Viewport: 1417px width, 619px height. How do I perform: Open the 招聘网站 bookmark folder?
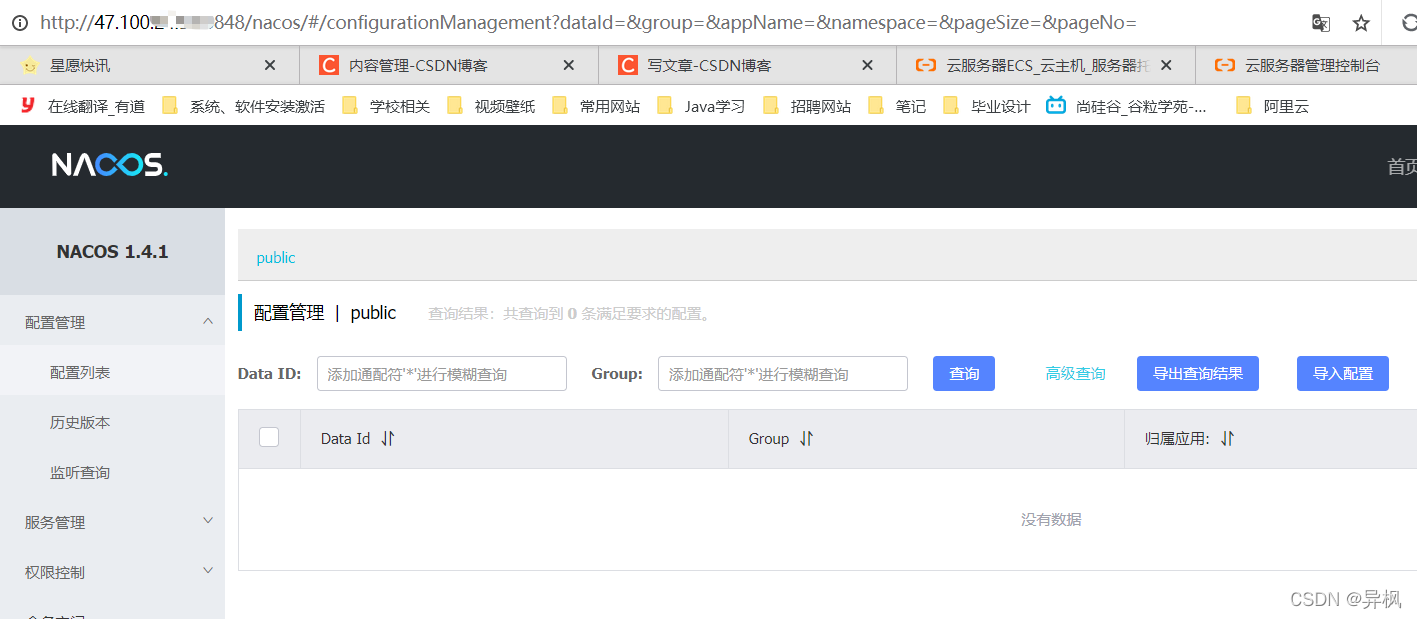pyautogui.click(x=806, y=106)
